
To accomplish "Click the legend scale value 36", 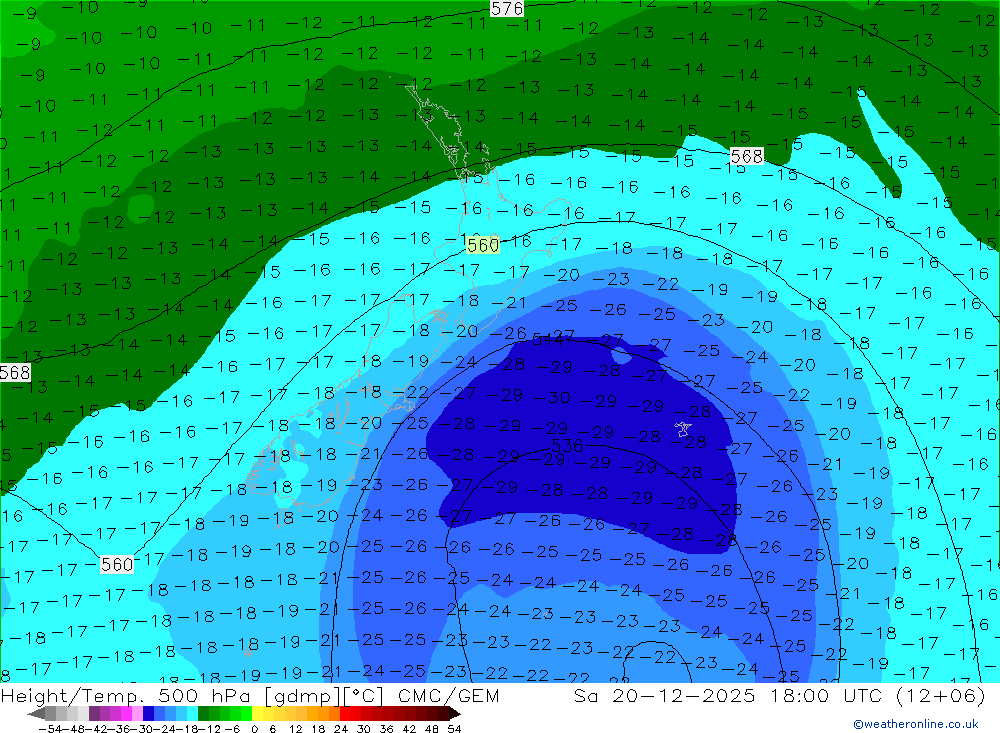I will click(x=386, y=729).
